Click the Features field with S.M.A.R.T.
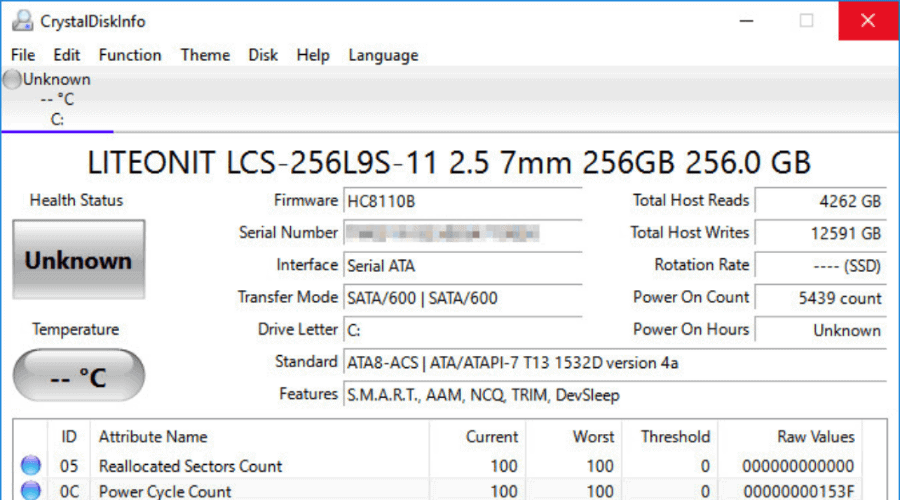 coord(615,395)
